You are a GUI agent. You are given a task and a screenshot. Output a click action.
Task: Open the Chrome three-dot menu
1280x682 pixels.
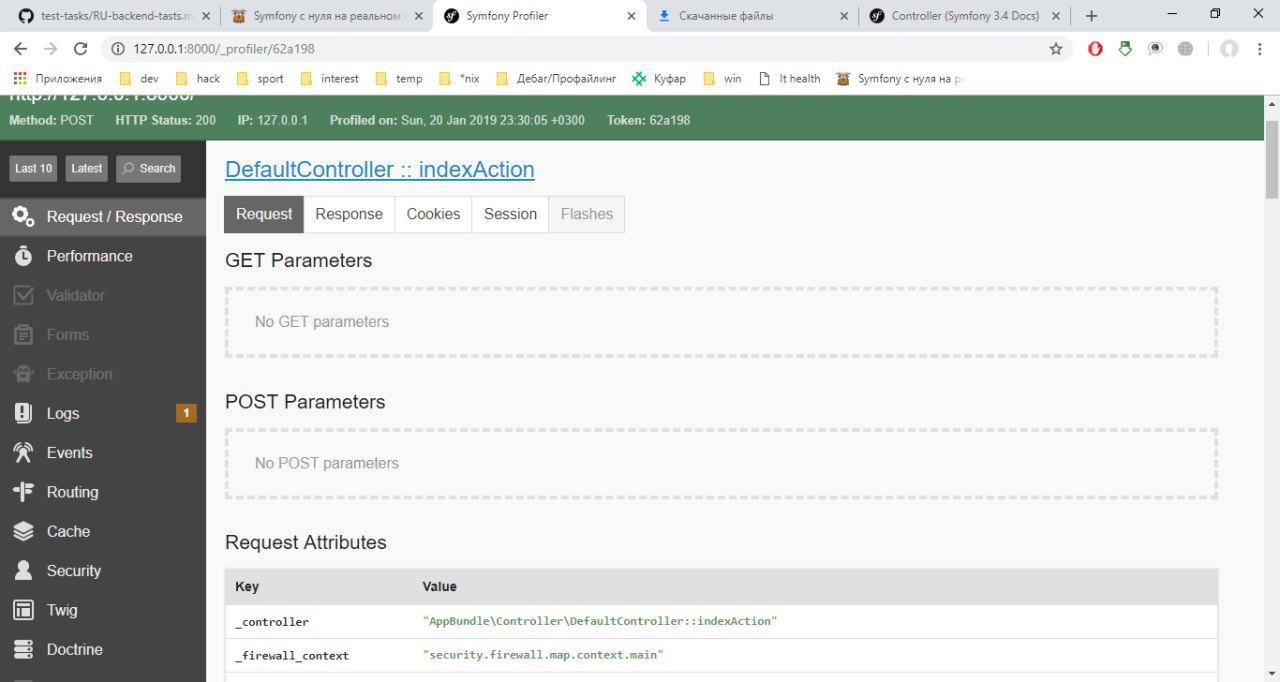(1261, 48)
